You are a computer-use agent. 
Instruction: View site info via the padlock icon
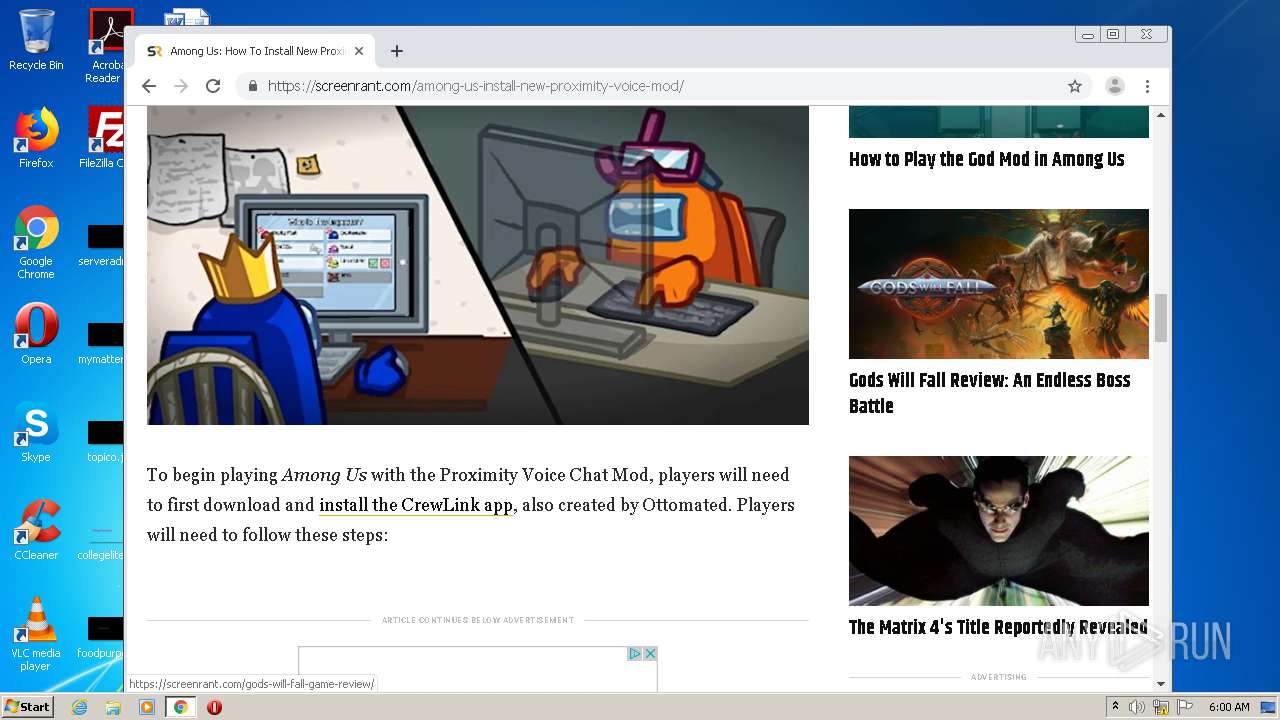(253, 86)
